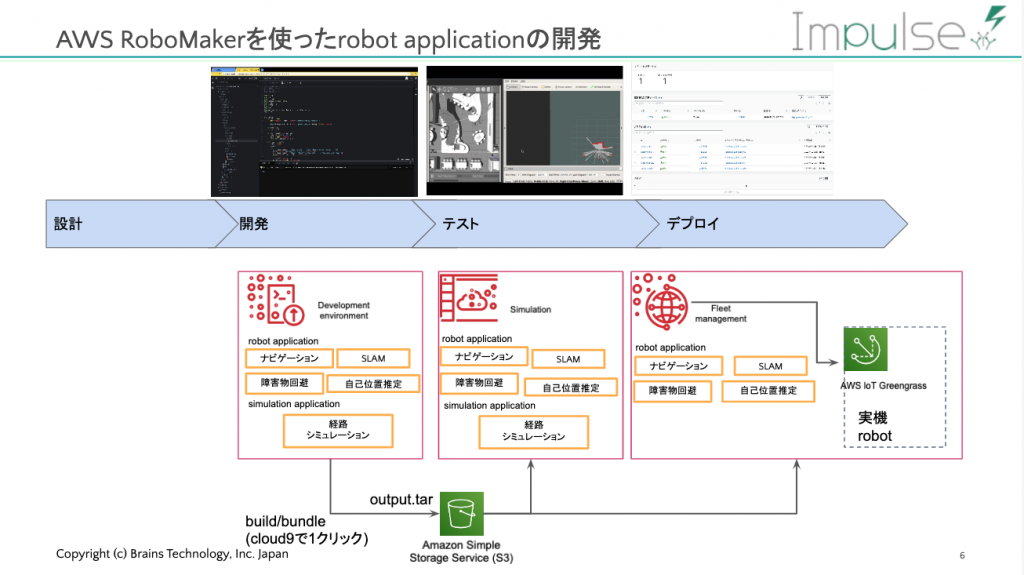Open the code editor screenshot thumbnail
The width and height of the screenshot is (1024, 575).
coord(314,131)
